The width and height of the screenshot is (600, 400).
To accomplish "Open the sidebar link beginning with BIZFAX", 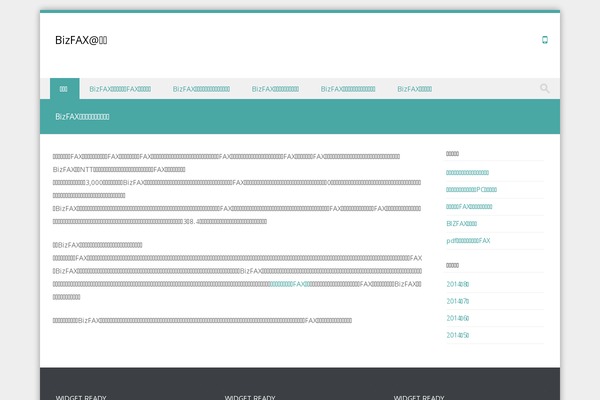I will click(461, 224).
